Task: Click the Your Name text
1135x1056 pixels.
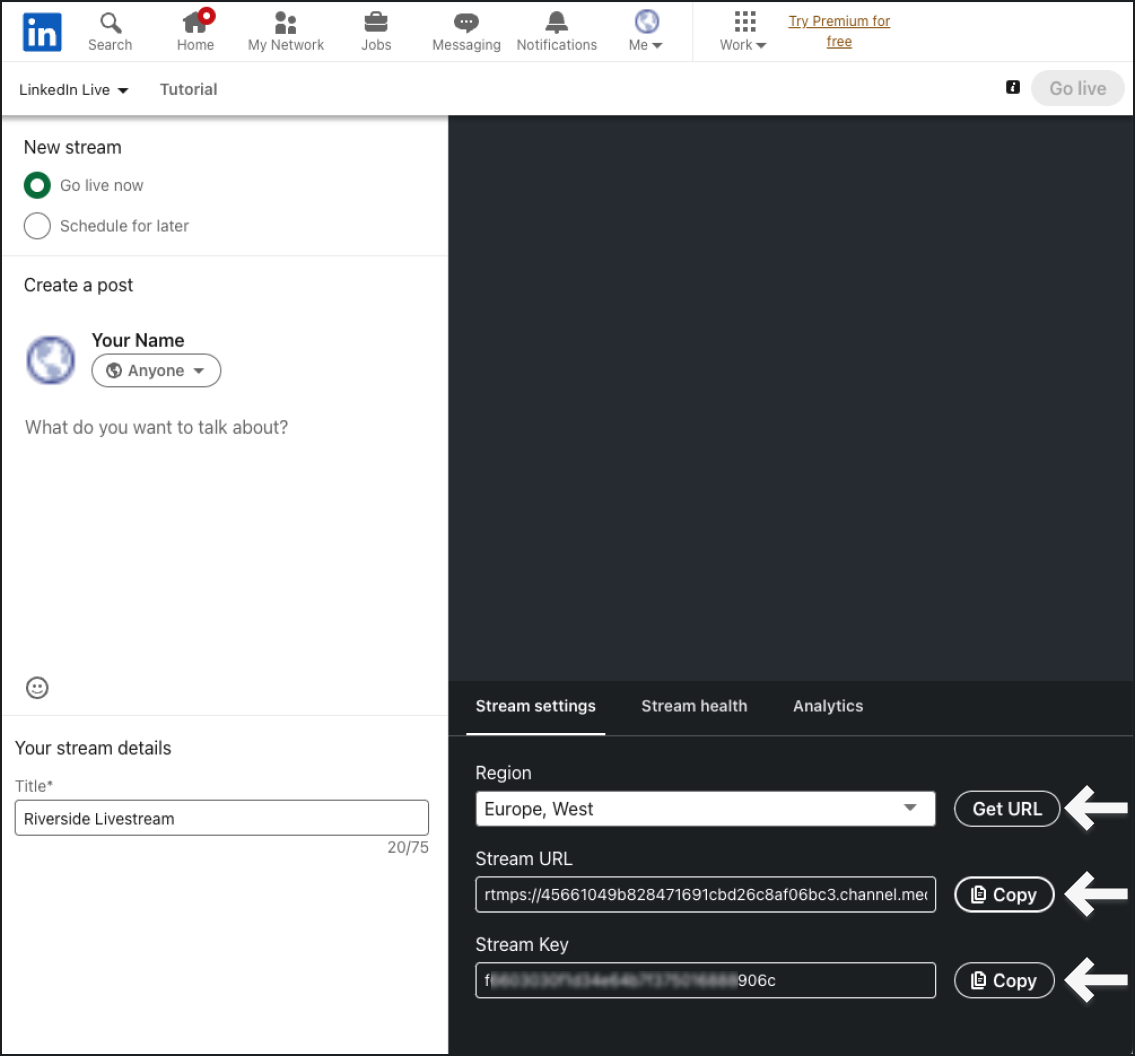Action: tap(138, 340)
